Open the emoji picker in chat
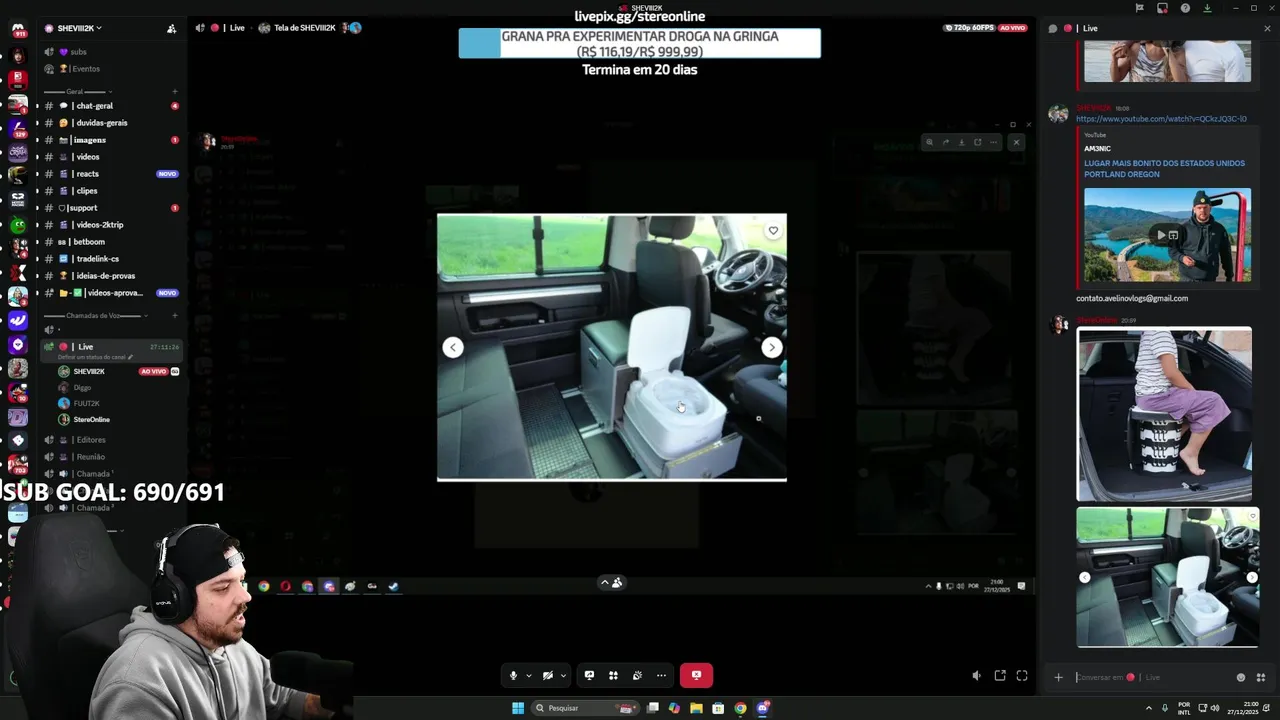1280x720 pixels. tap(1241, 677)
